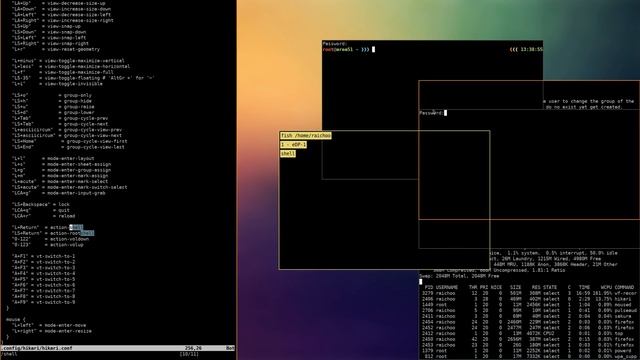Click the "view-reset-geometry" config line
640x360 pixels.
pos(56,49)
